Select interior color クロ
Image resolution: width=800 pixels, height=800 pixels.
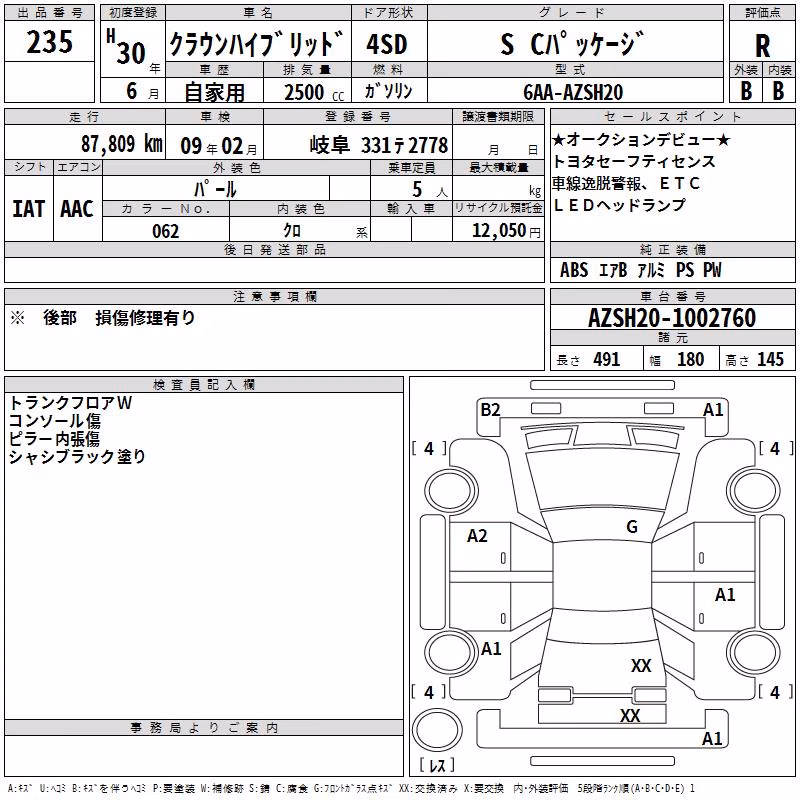[x=292, y=231]
